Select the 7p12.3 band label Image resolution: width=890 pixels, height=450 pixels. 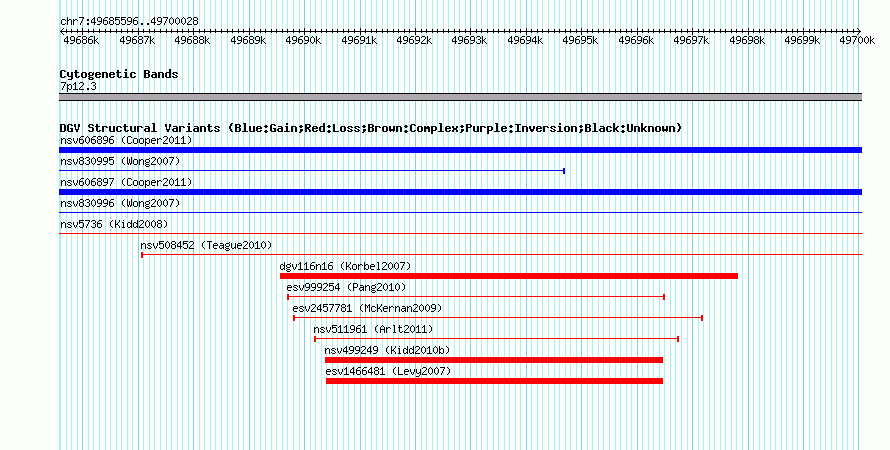pos(78,86)
